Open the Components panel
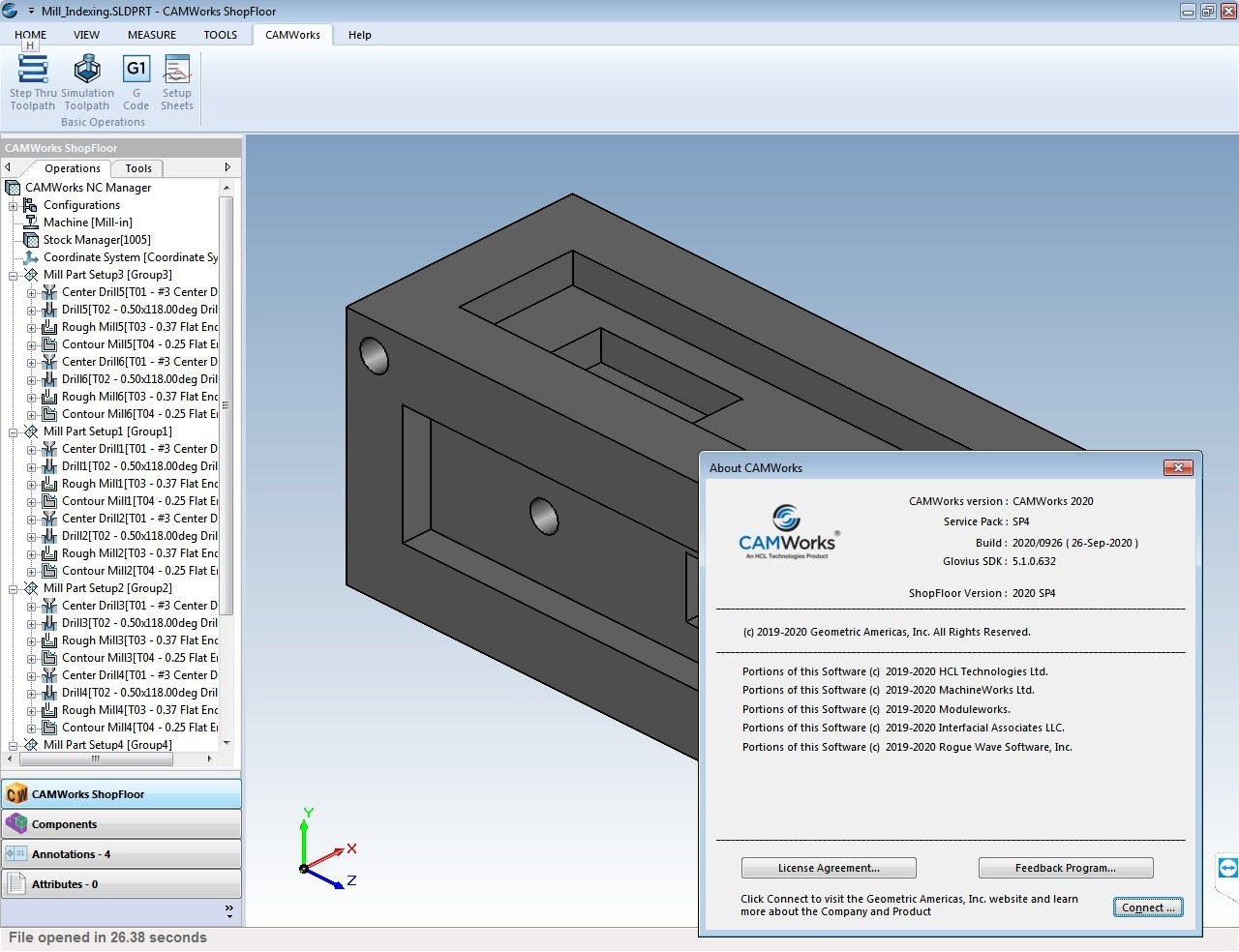Screen dimensions: 1239x952 [x=121, y=824]
